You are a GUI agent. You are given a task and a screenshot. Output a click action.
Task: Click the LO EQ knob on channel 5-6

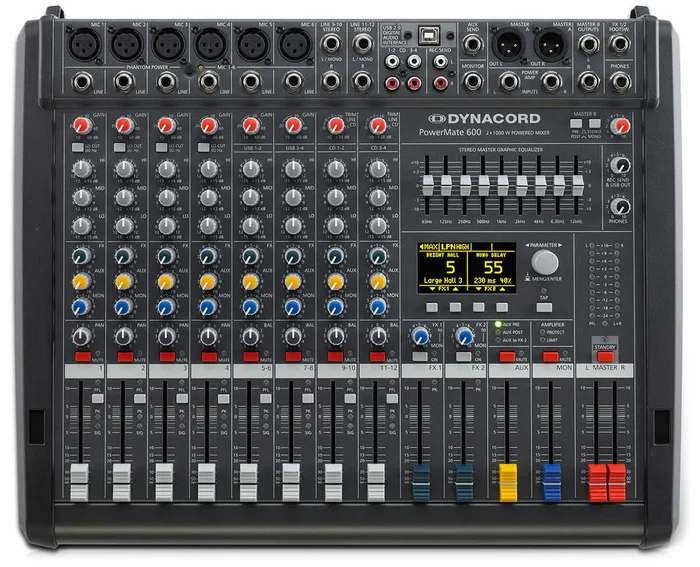250,226
